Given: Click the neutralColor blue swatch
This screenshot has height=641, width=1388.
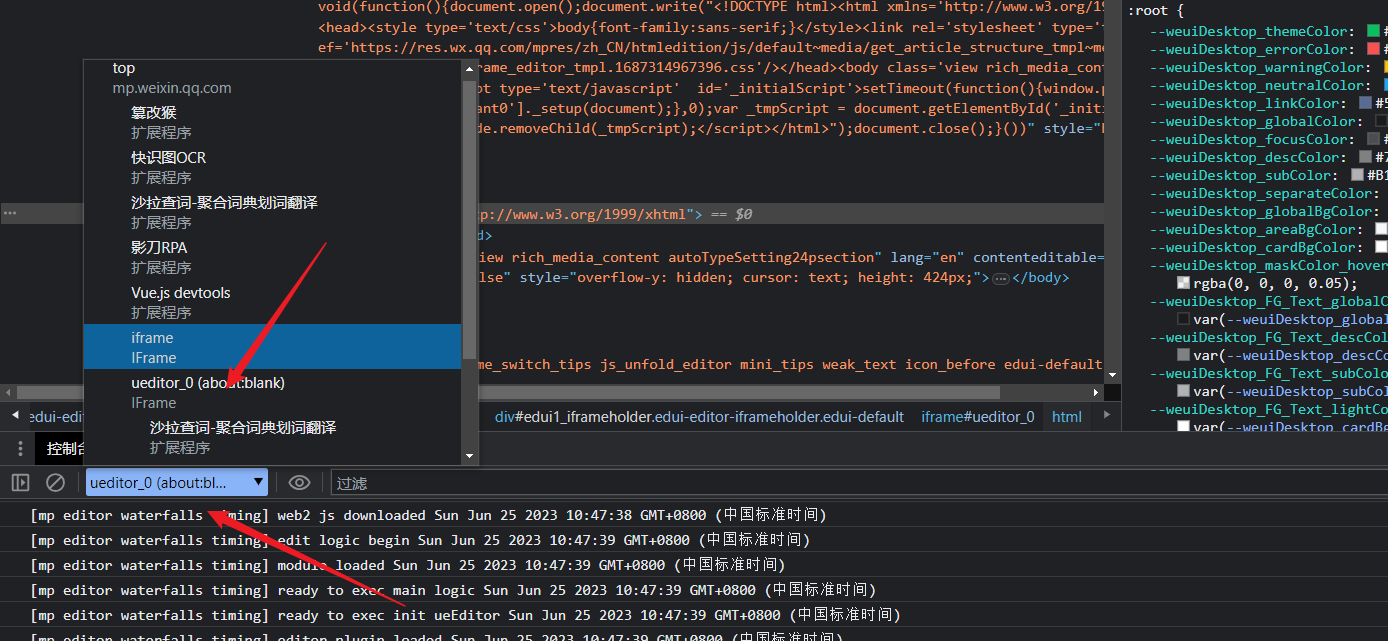Looking at the screenshot, I should (x=1387, y=85).
